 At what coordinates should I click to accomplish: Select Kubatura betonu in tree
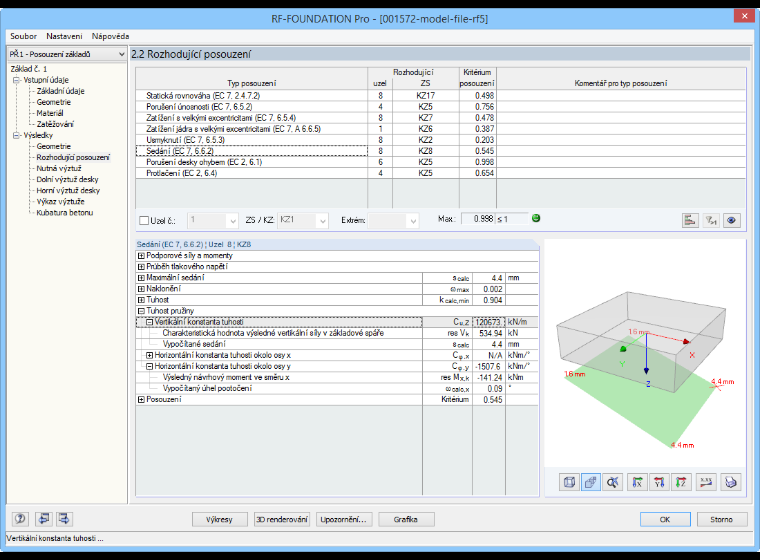pyautogui.click(x=65, y=213)
